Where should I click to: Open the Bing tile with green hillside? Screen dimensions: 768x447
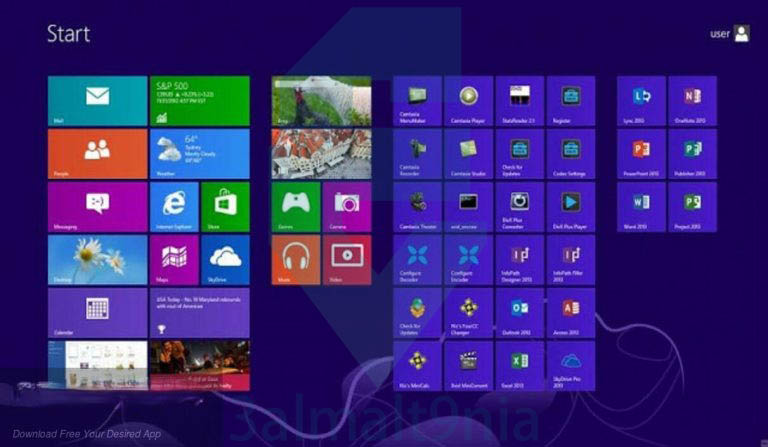(321, 101)
